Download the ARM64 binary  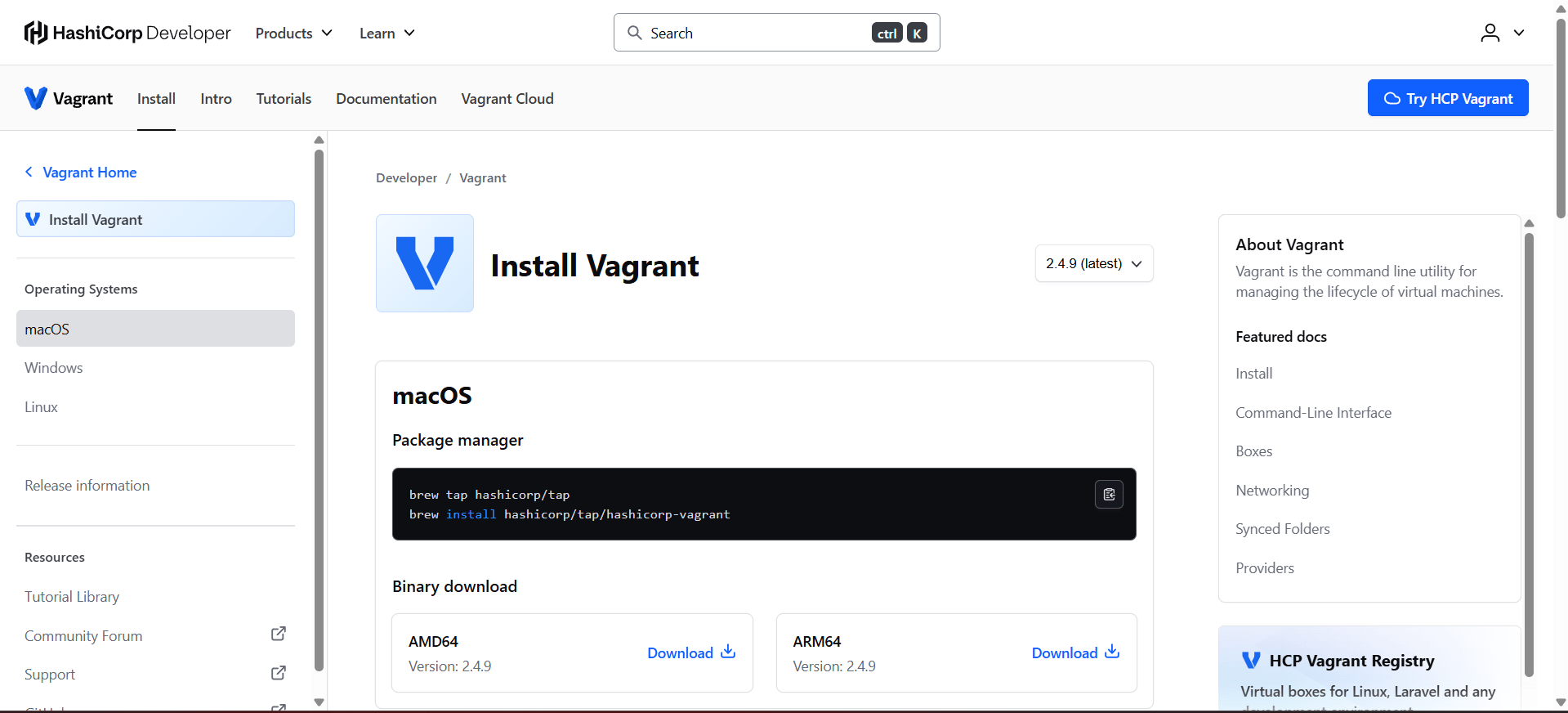1075,652
